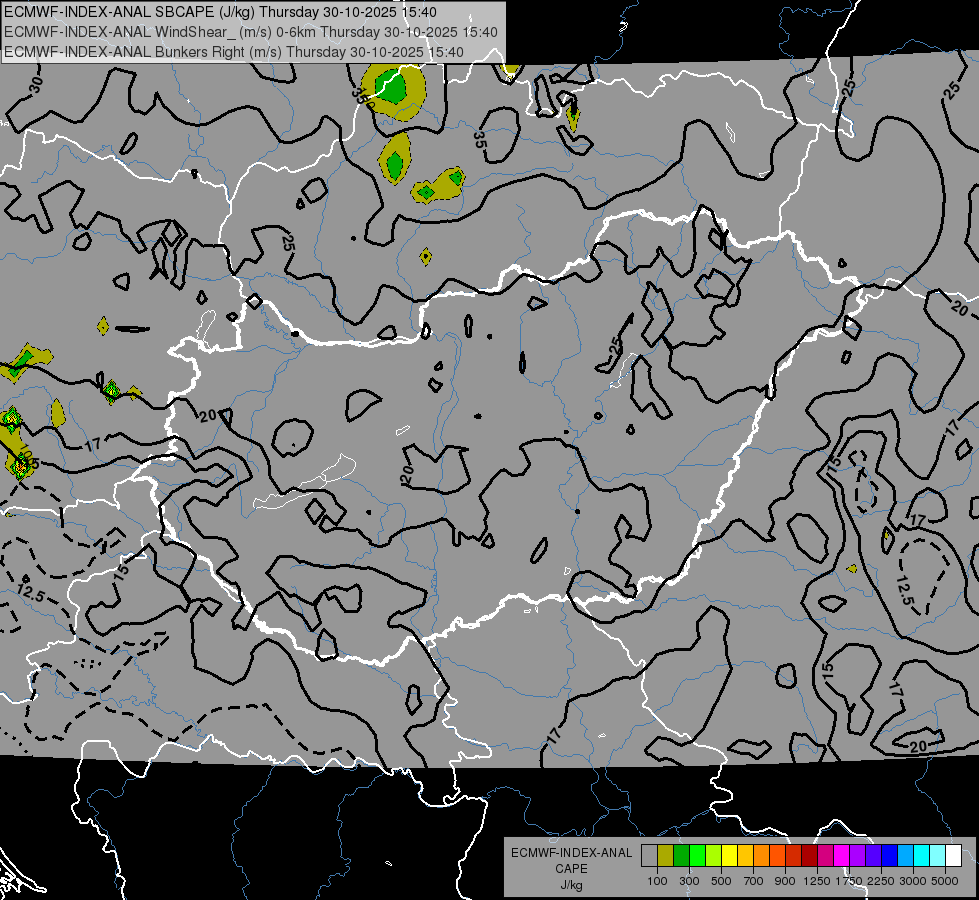Select the magenta swatch in CAPE legend
The image size is (979, 900).
click(x=841, y=856)
